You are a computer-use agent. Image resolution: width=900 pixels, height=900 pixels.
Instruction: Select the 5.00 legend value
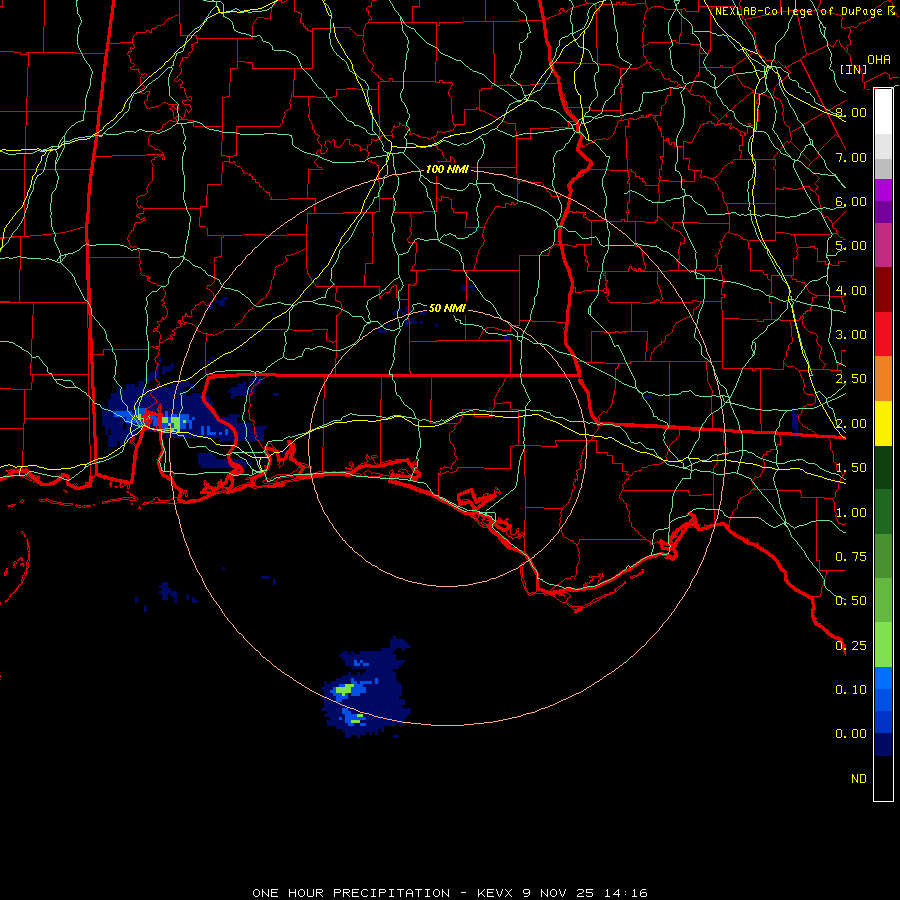(x=851, y=246)
